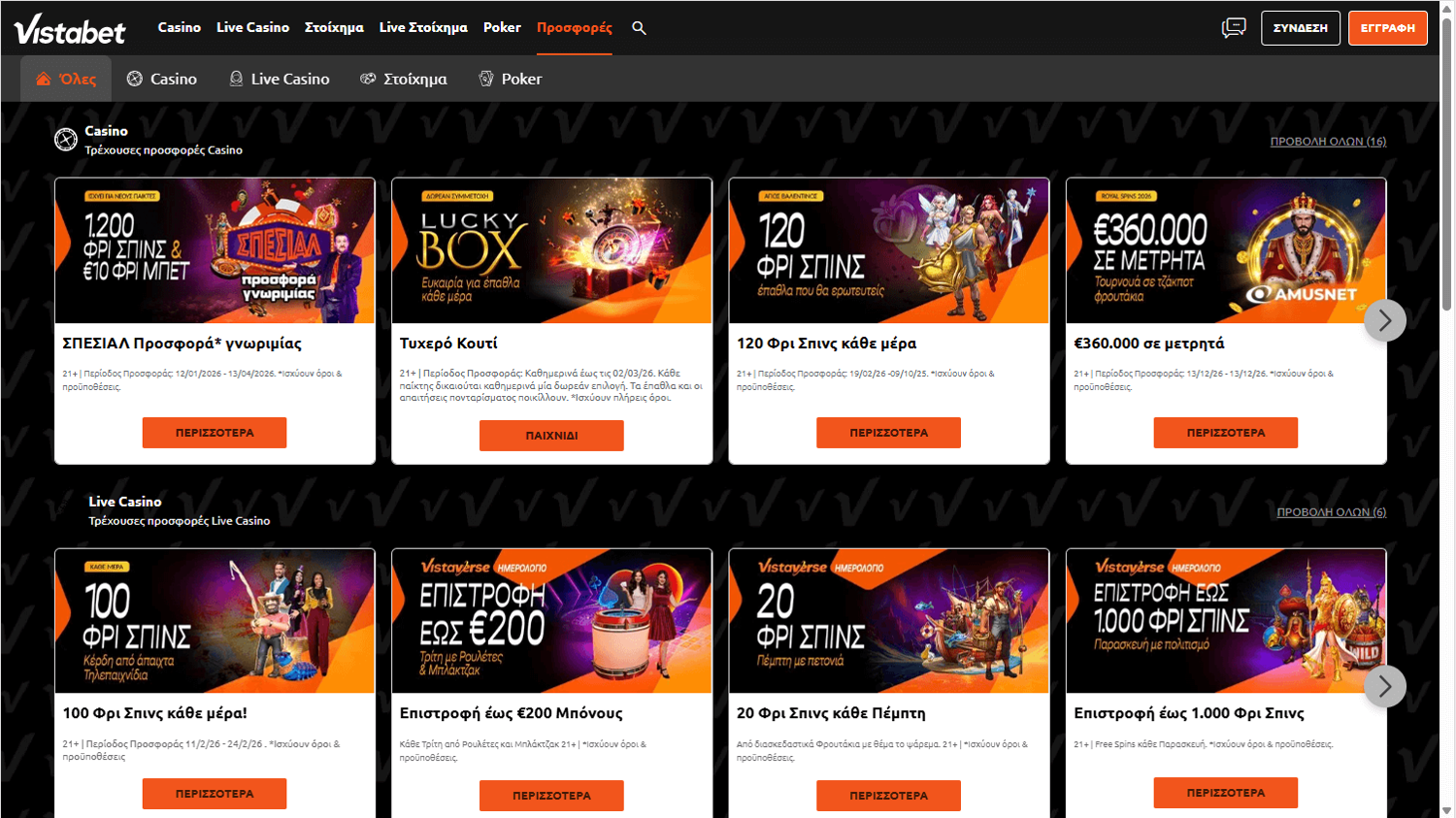Click the ΕΓΓΡΑΦΗ registration button
Image resolution: width=1456 pixels, height=818 pixels.
1387,27
